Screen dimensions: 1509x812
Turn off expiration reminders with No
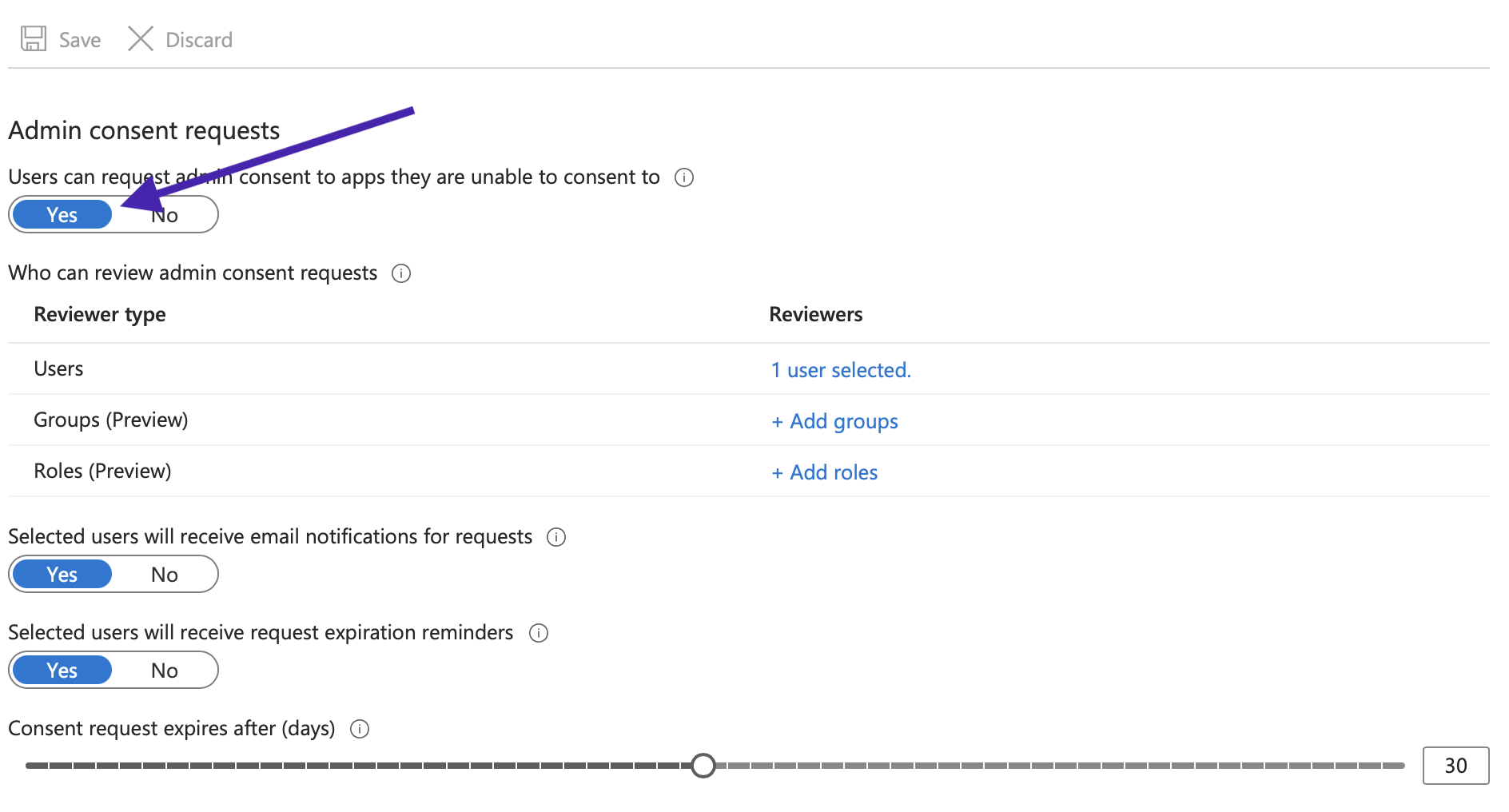click(165, 671)
